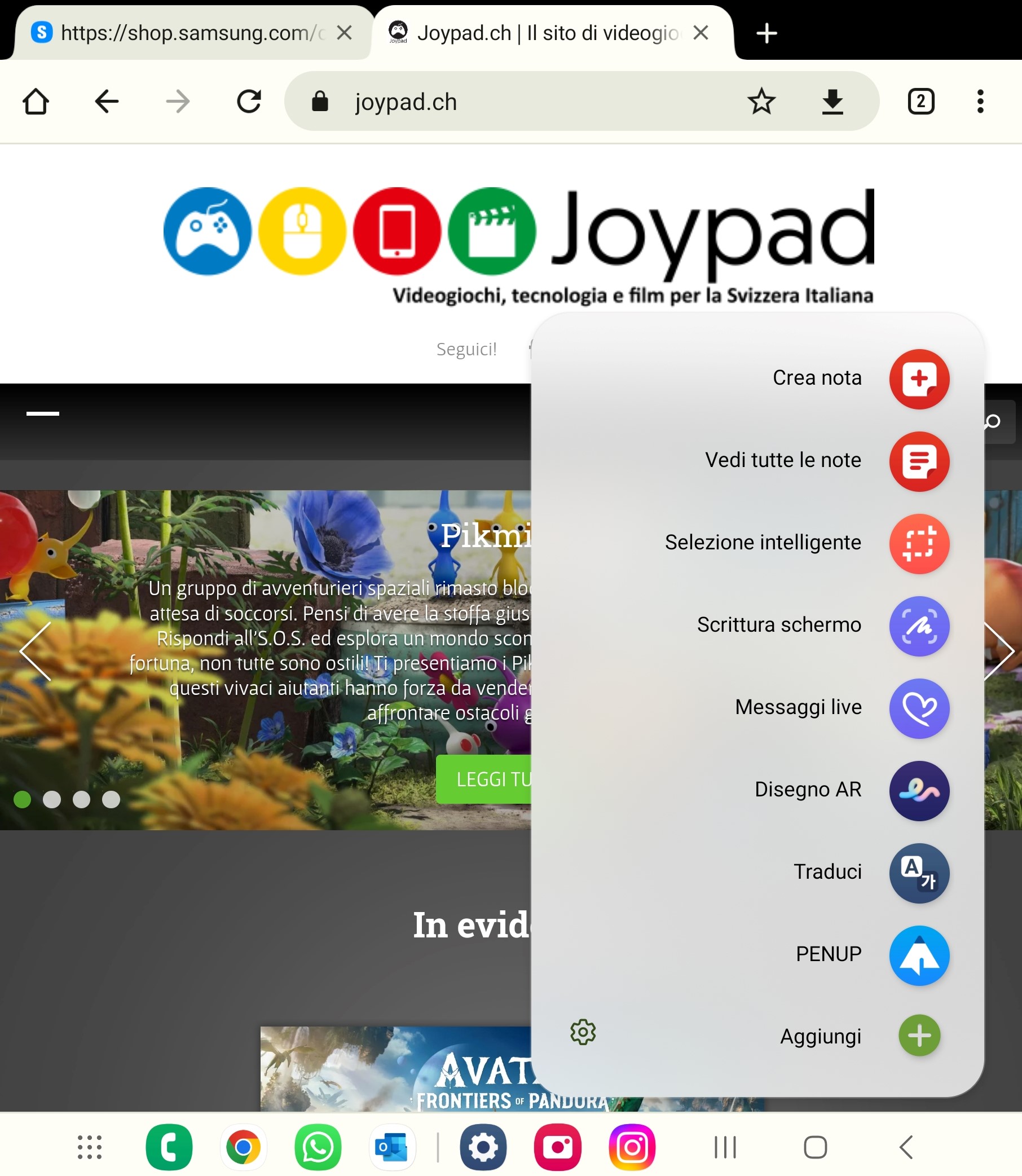
Task: Click the Scrittura schermo label
Action: coord(778,624)
